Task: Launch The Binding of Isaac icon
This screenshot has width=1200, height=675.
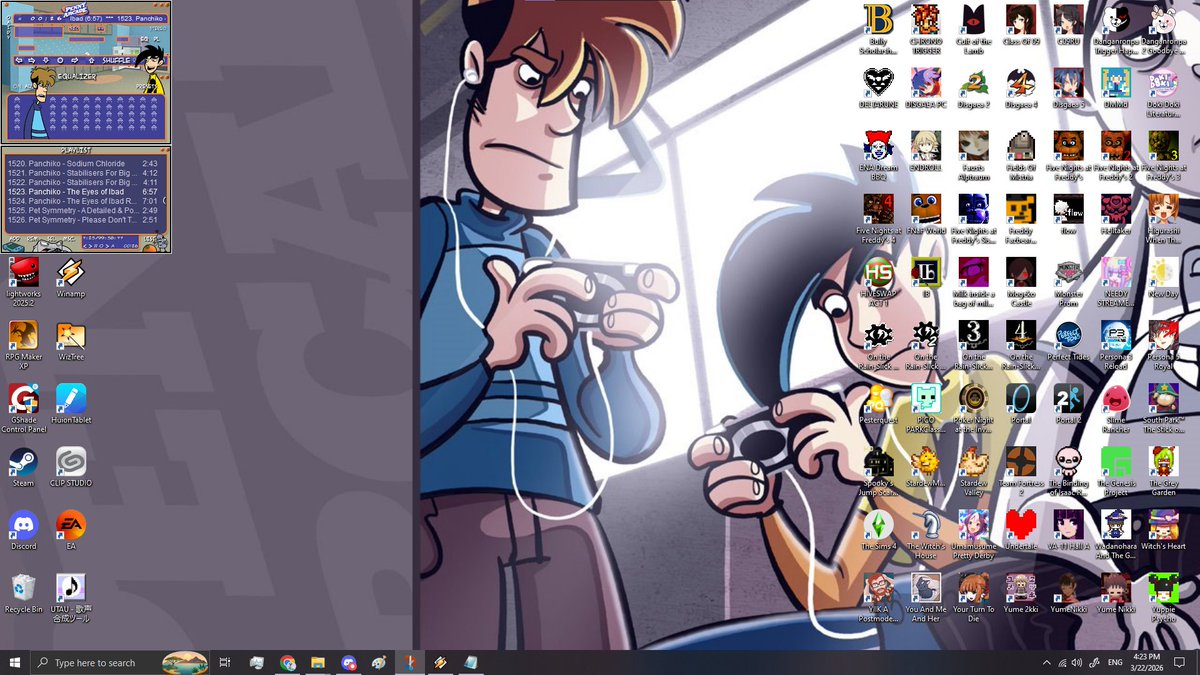Action: point(1069,471)
